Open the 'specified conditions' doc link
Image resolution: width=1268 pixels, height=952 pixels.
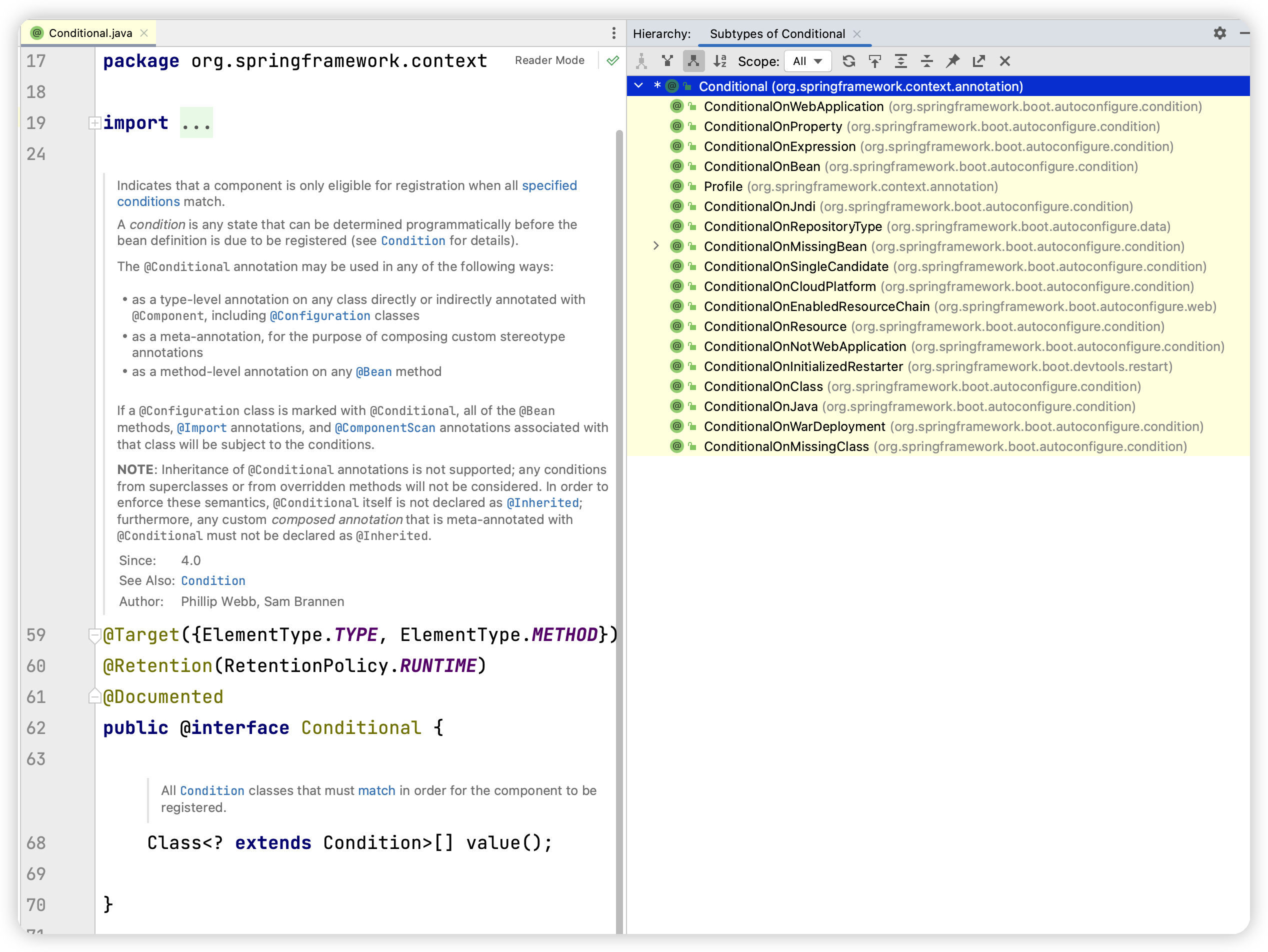[549, 185]
